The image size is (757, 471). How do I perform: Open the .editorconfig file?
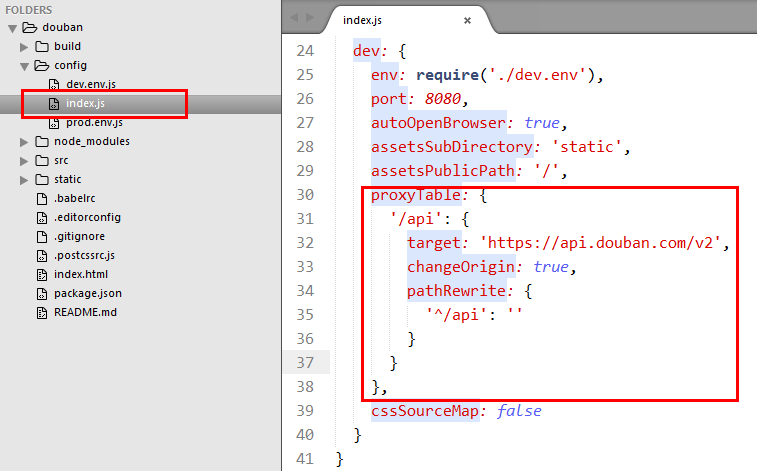coord(87,218)
